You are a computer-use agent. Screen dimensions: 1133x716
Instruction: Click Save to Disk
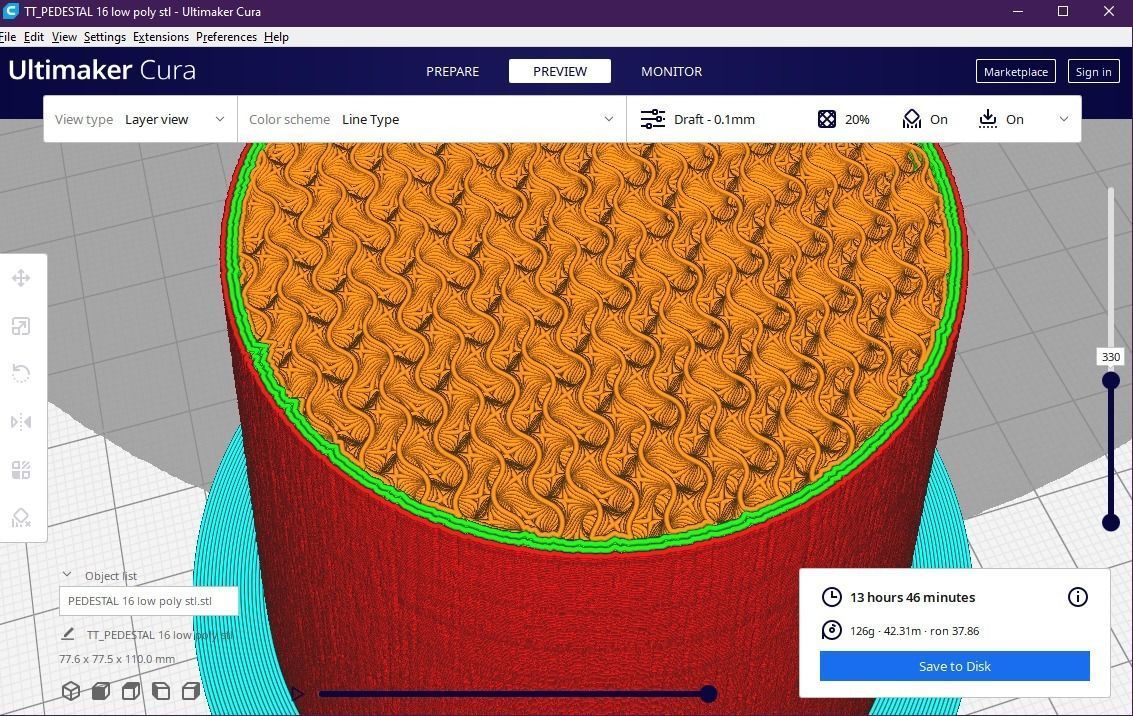coord(955,666)
